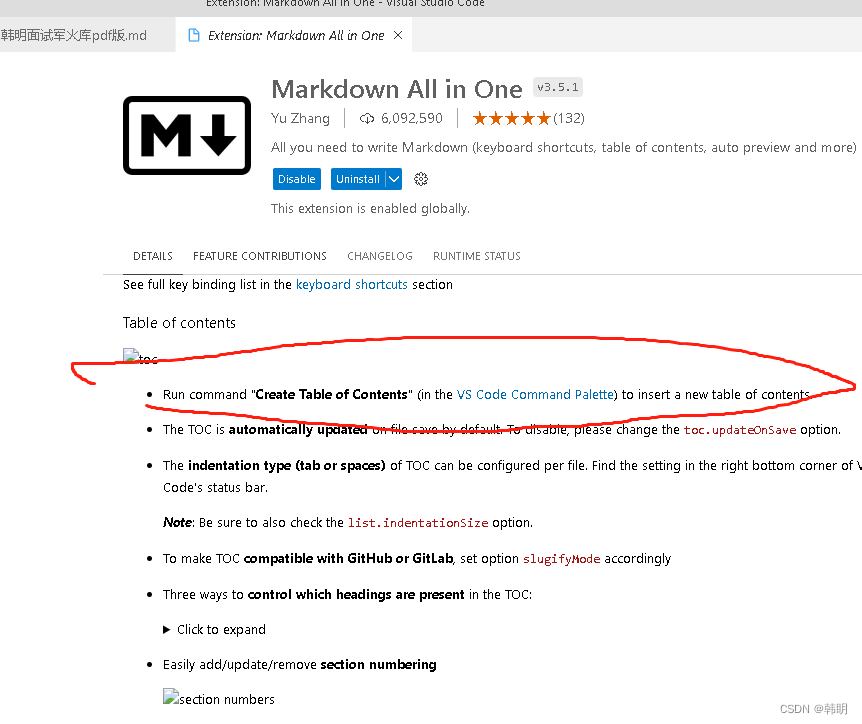Close the Markdown All in One tab
The height and width of the screenshot is (724, 862).
coord(398,35)
